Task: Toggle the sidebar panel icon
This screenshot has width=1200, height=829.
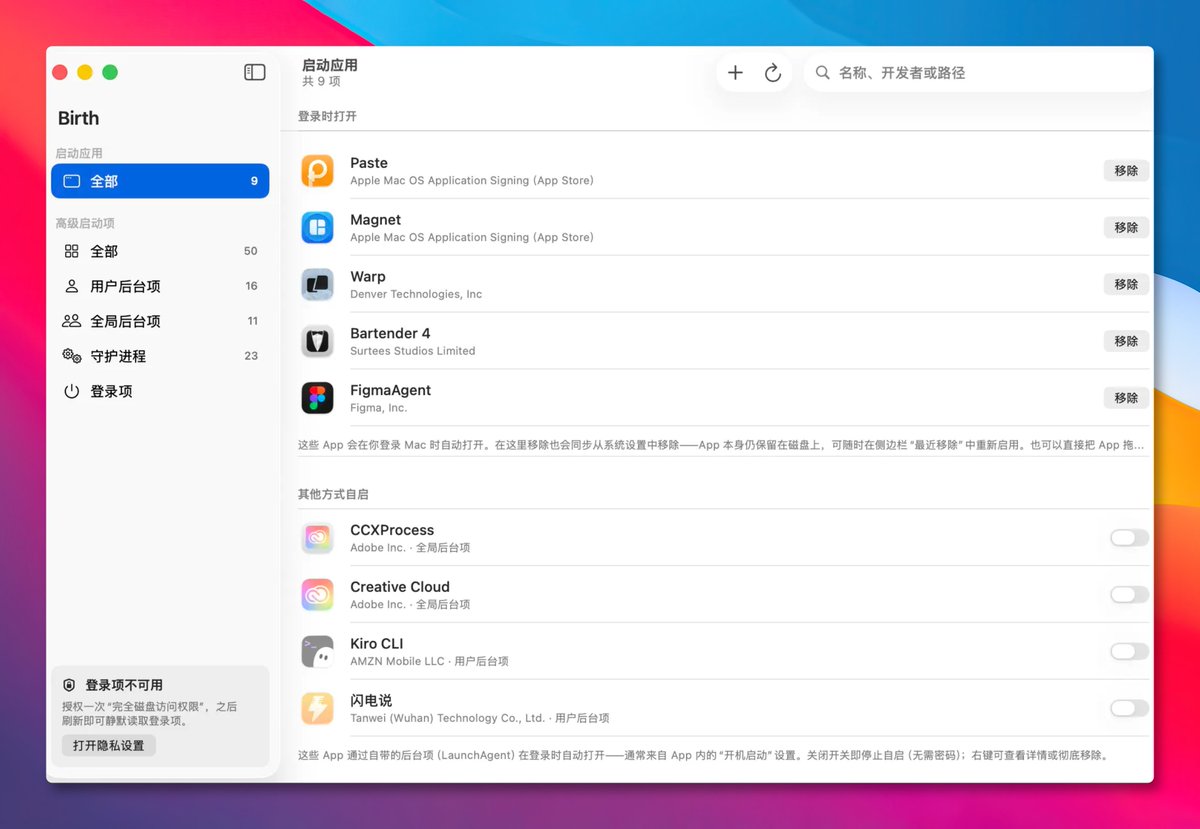Action: tap(255, 72)
